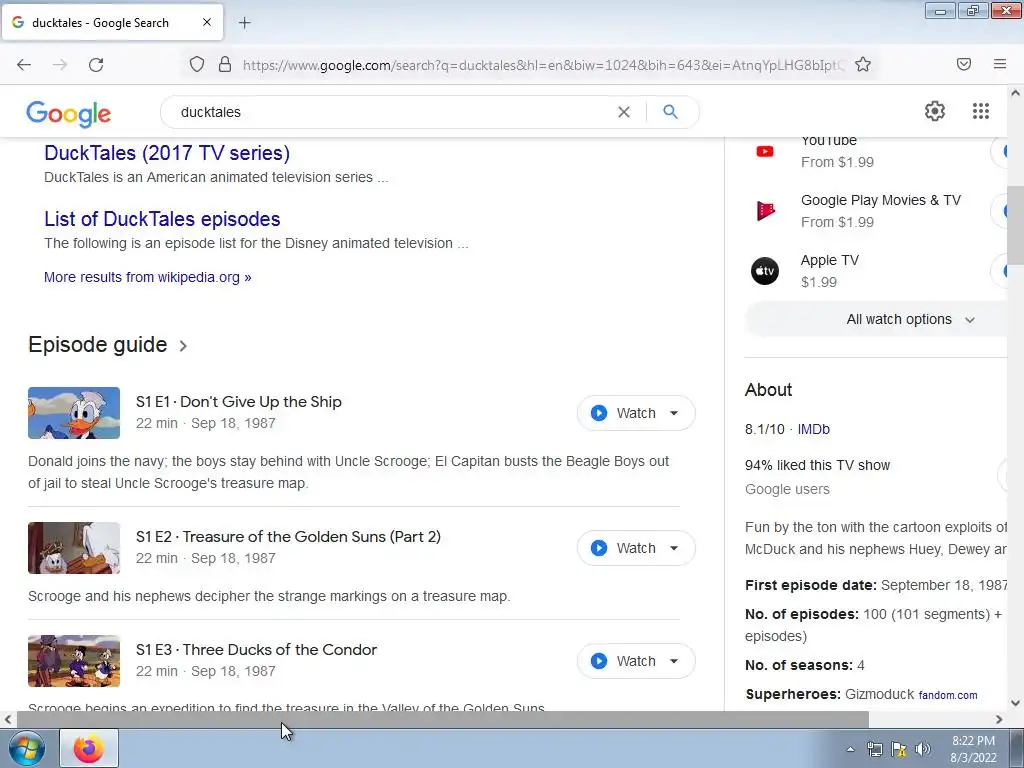
Task: Save page to Pocket
Action: pos(964,64)
